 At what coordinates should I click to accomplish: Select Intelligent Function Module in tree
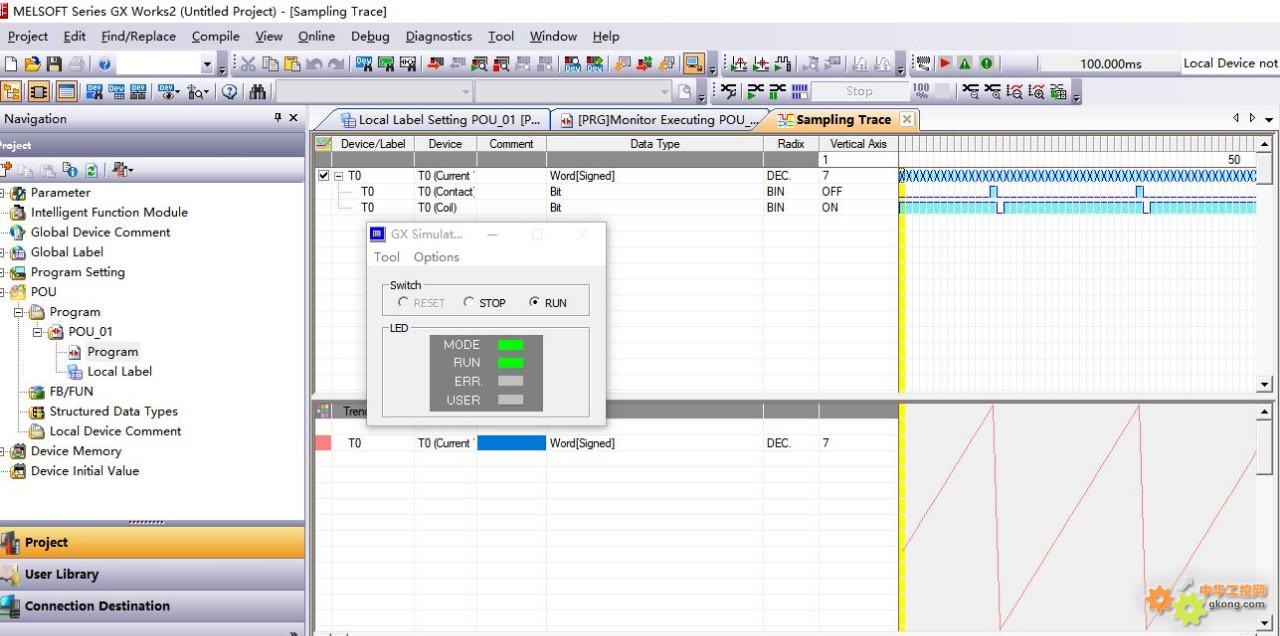[108, 212]
